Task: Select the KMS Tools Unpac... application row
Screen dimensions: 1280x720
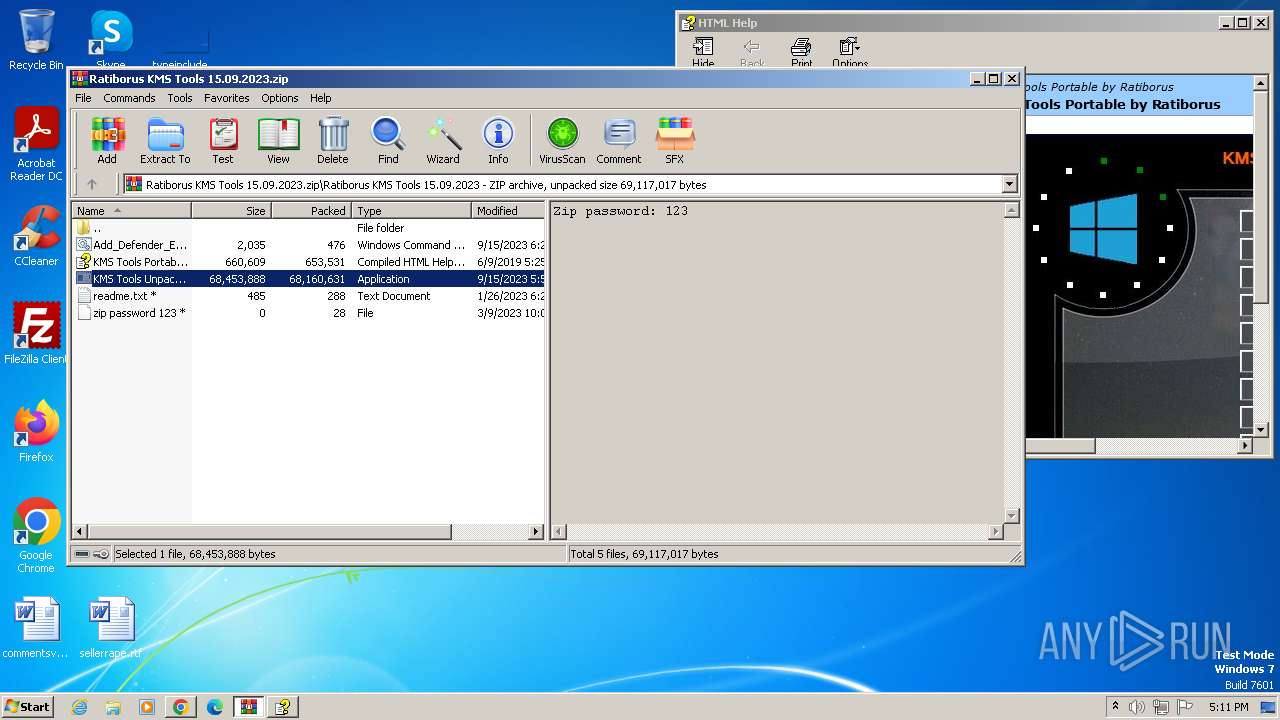Action: click(x=310, y=279)
